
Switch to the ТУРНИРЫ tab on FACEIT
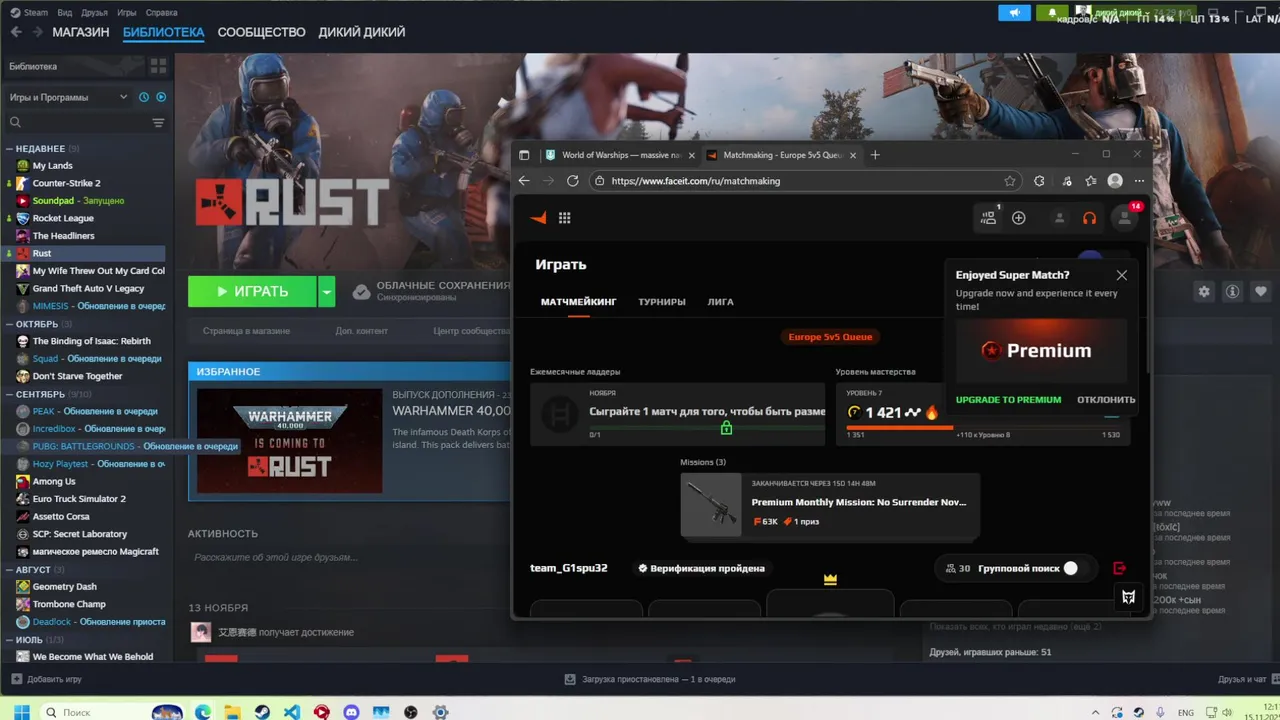tap(662, 302)
